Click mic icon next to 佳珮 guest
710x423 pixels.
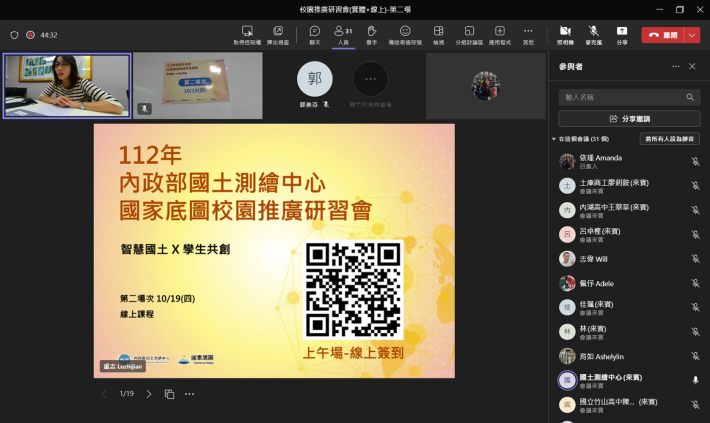[x=695, y=308]
